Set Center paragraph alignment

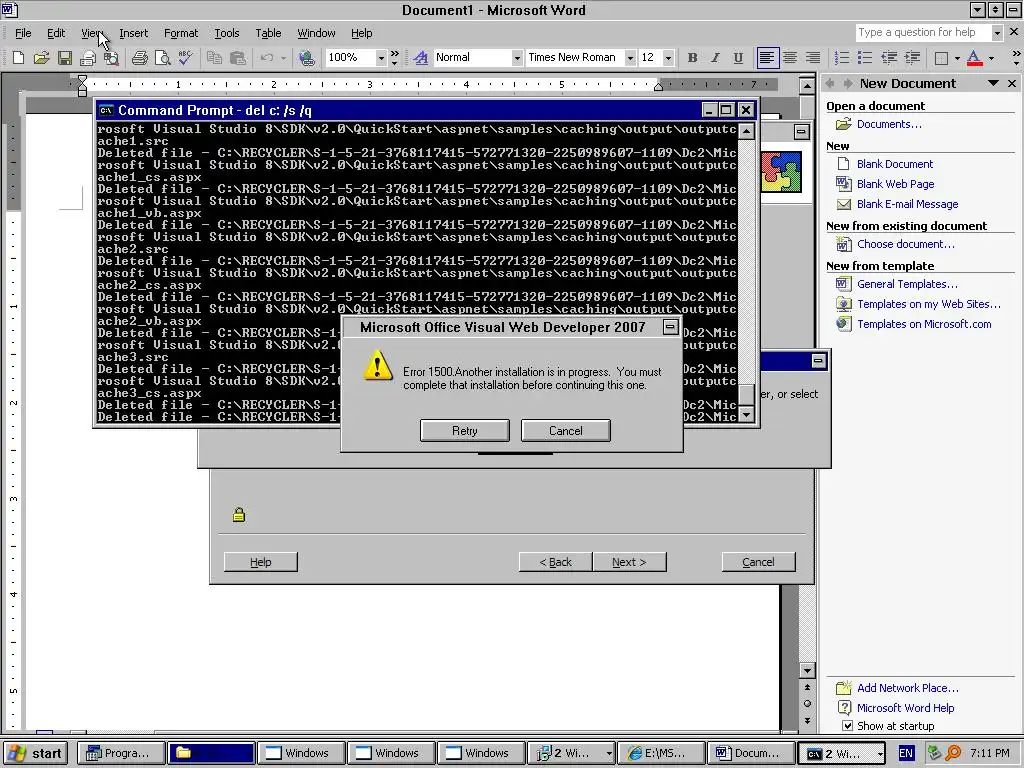790,58
